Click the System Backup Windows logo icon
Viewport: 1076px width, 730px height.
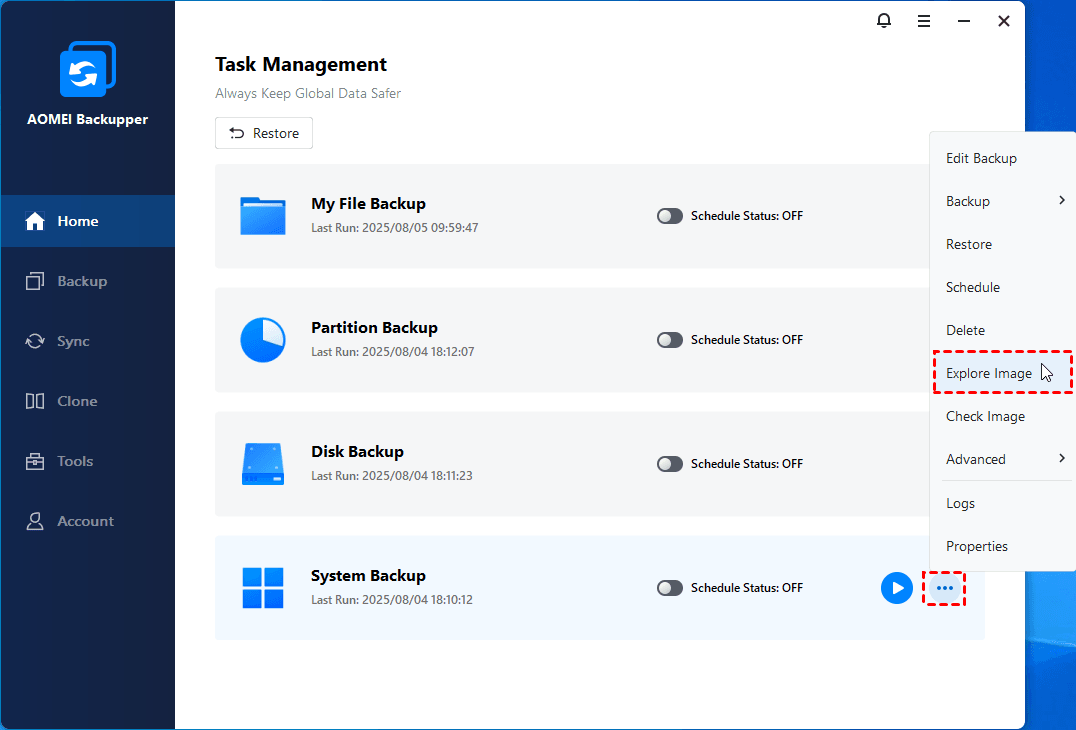coord(263,588)
